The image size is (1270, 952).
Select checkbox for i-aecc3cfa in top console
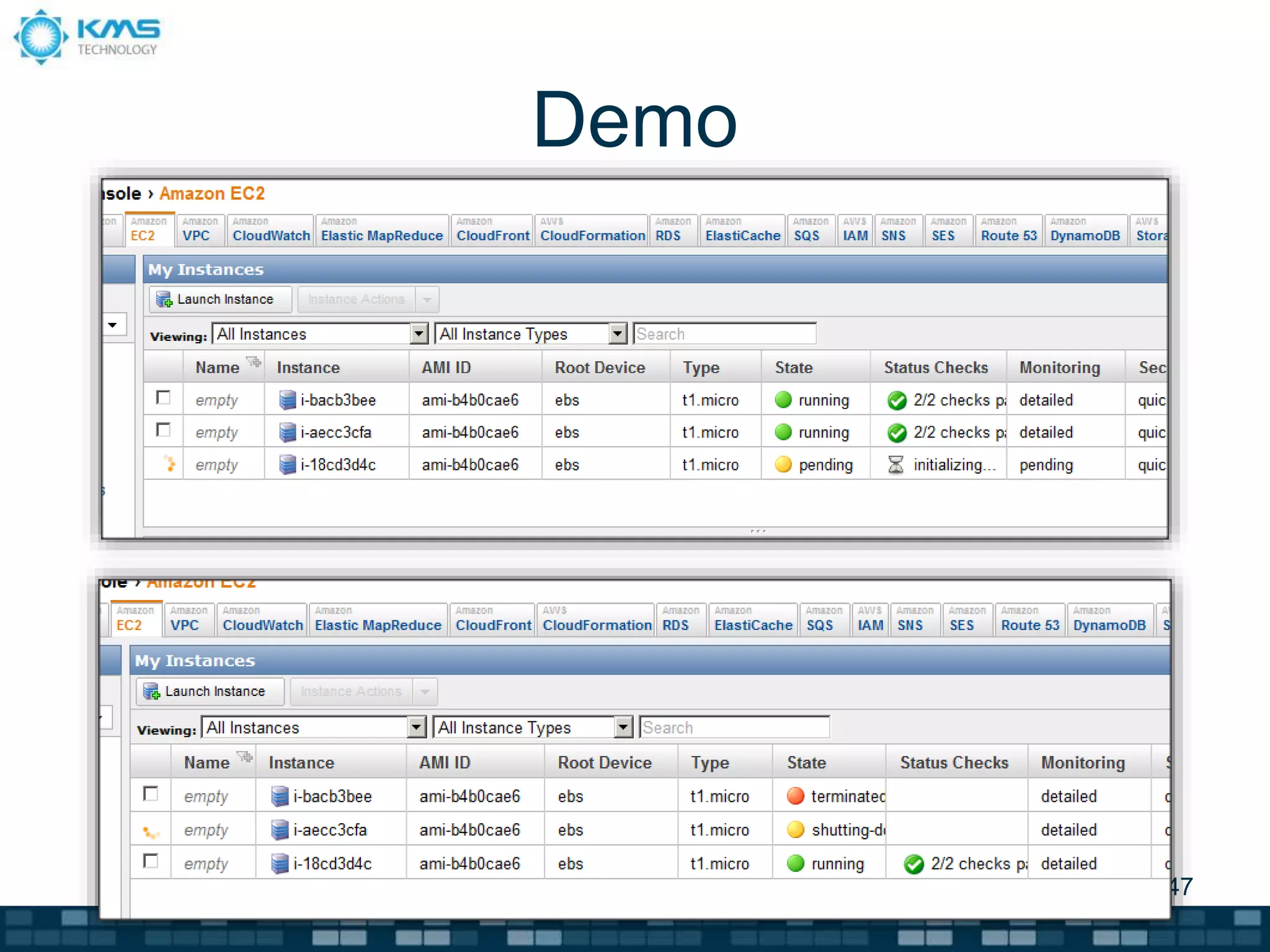tap(163, 430)
